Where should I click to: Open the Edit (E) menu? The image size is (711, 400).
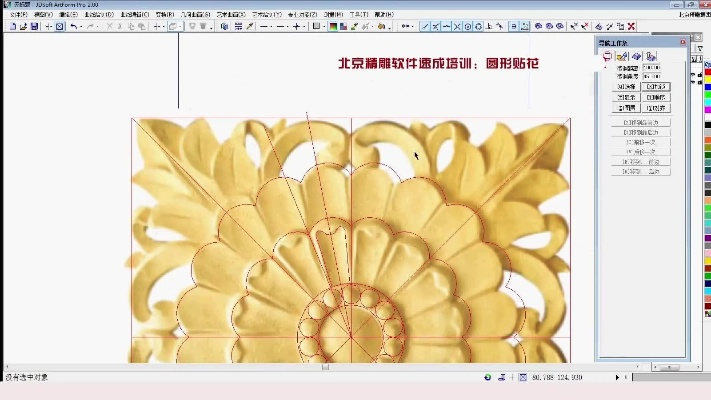point(68,15)
